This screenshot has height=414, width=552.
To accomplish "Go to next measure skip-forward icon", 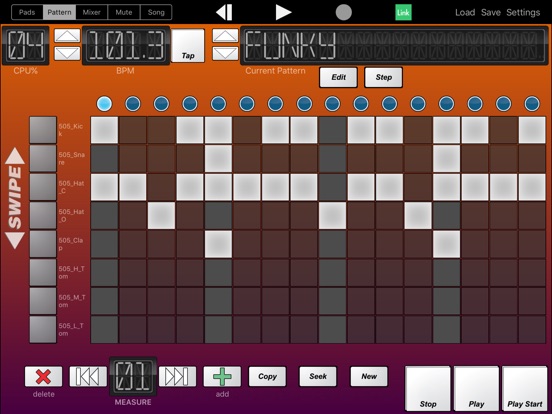I will point(177,376).
